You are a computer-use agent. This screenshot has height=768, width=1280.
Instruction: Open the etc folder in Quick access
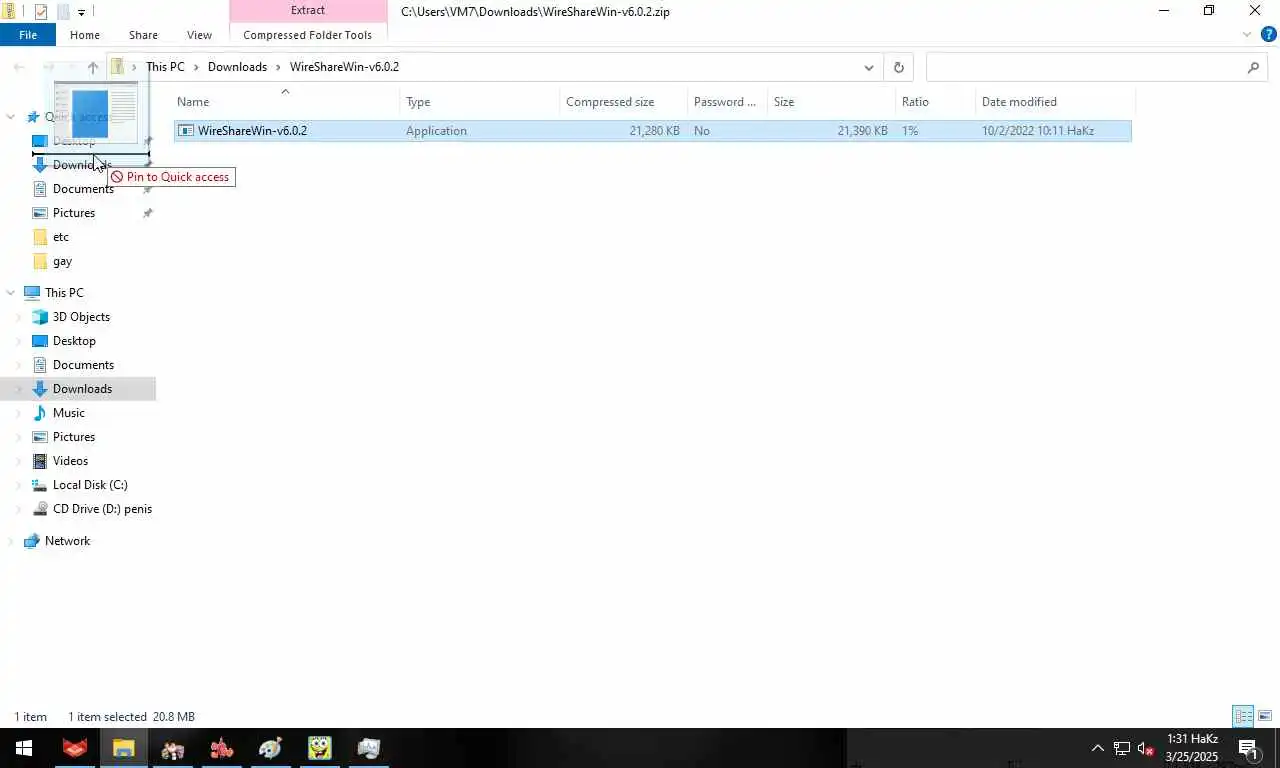pyautogui.click(x=61, y=237)
